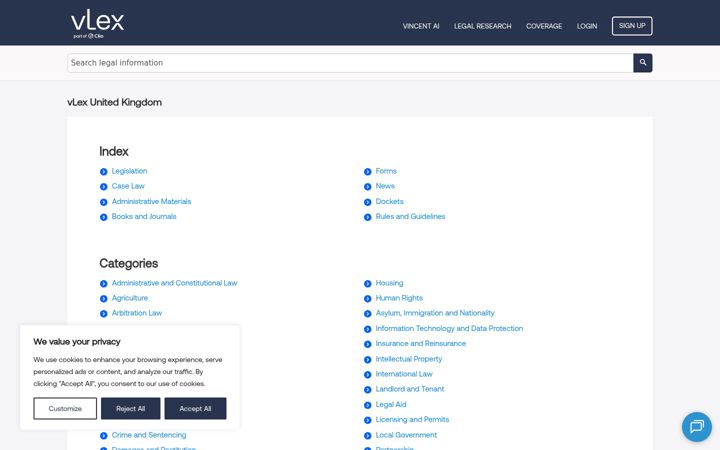
Task: Click the vLex logo
Action: pos(97,25)
